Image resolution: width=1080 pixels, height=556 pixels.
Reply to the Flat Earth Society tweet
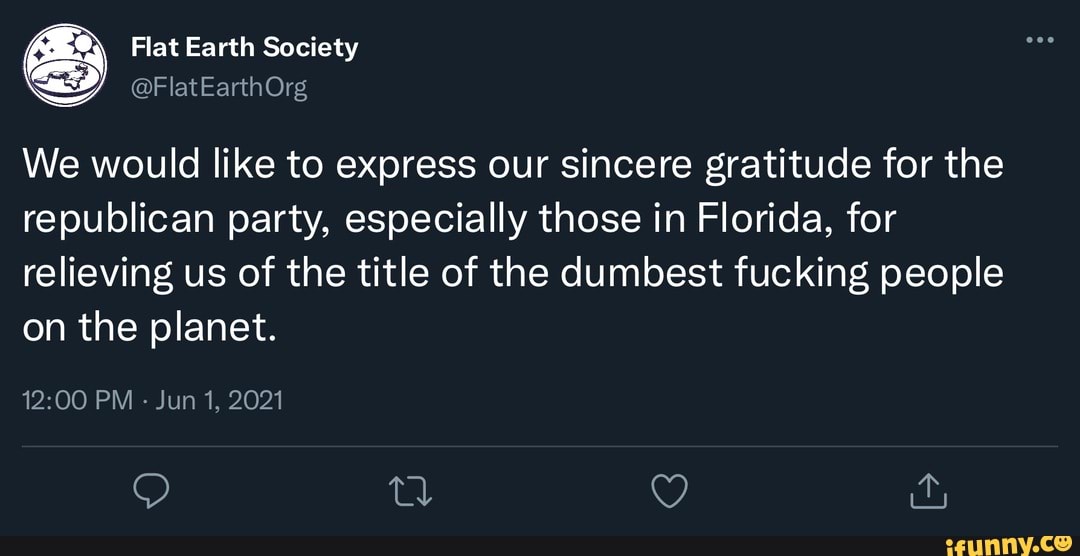pos(150,490)
